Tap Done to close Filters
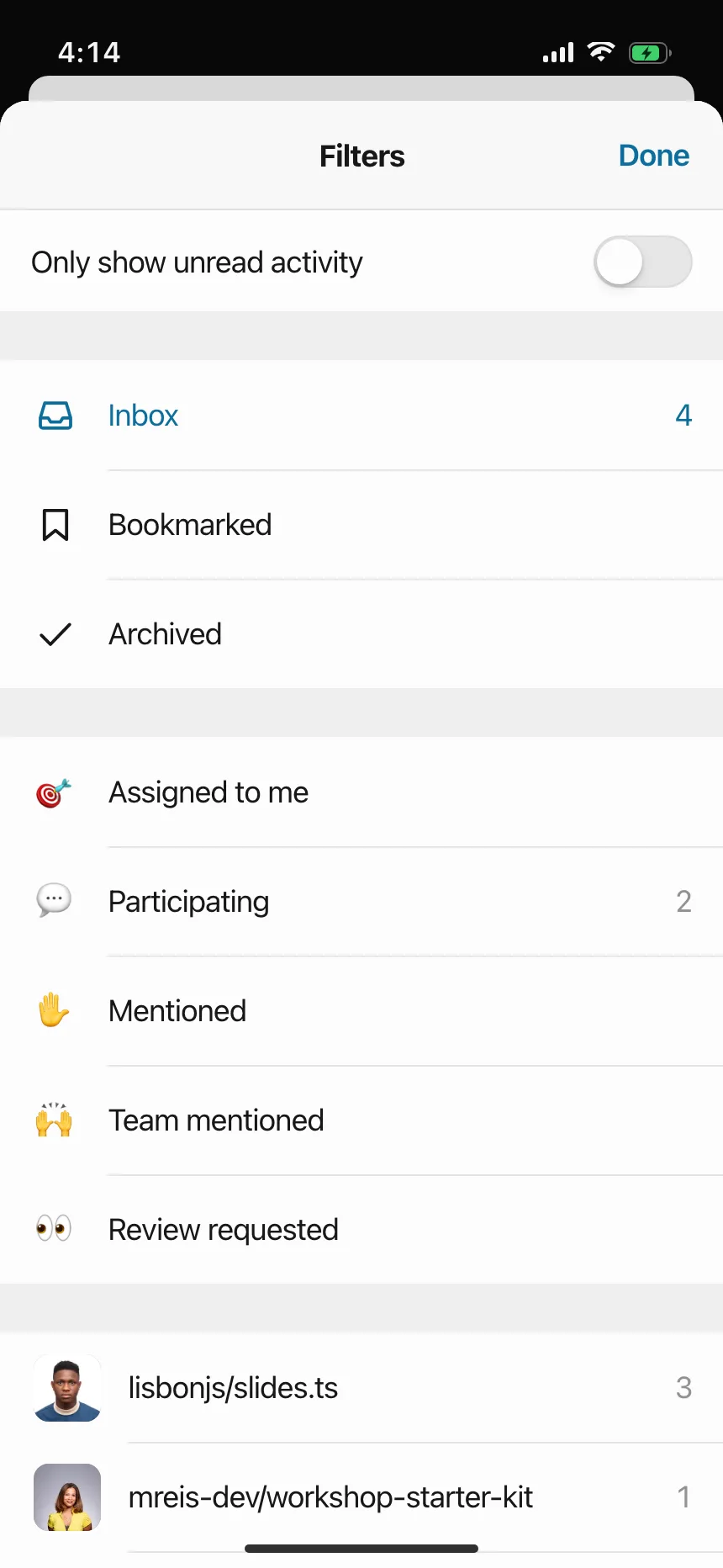The width and height of the screenshot is (723, 1568). point(654,156)
